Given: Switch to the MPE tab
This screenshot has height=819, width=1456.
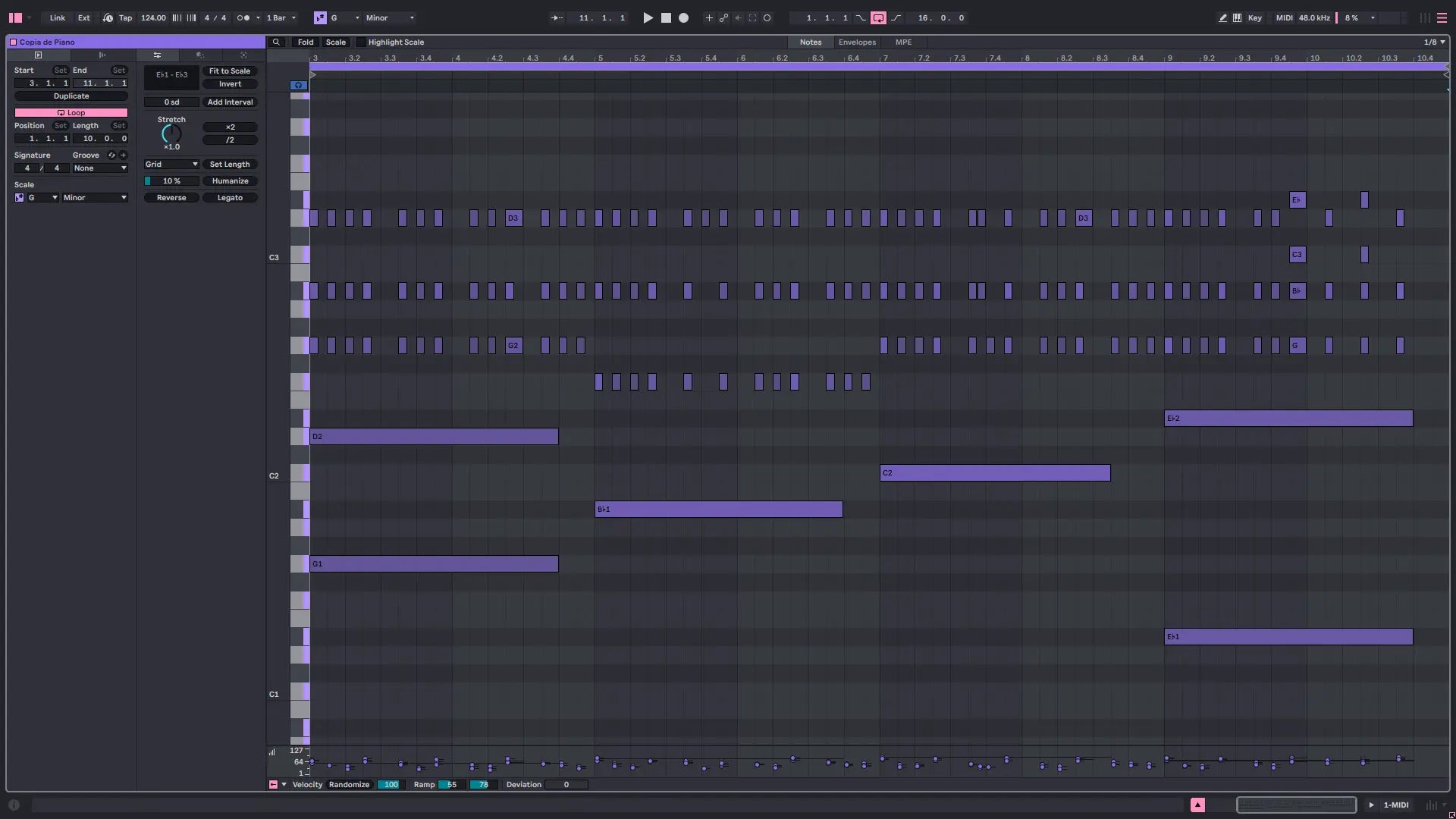Looking at the screenshot, I should coord(903,42).
